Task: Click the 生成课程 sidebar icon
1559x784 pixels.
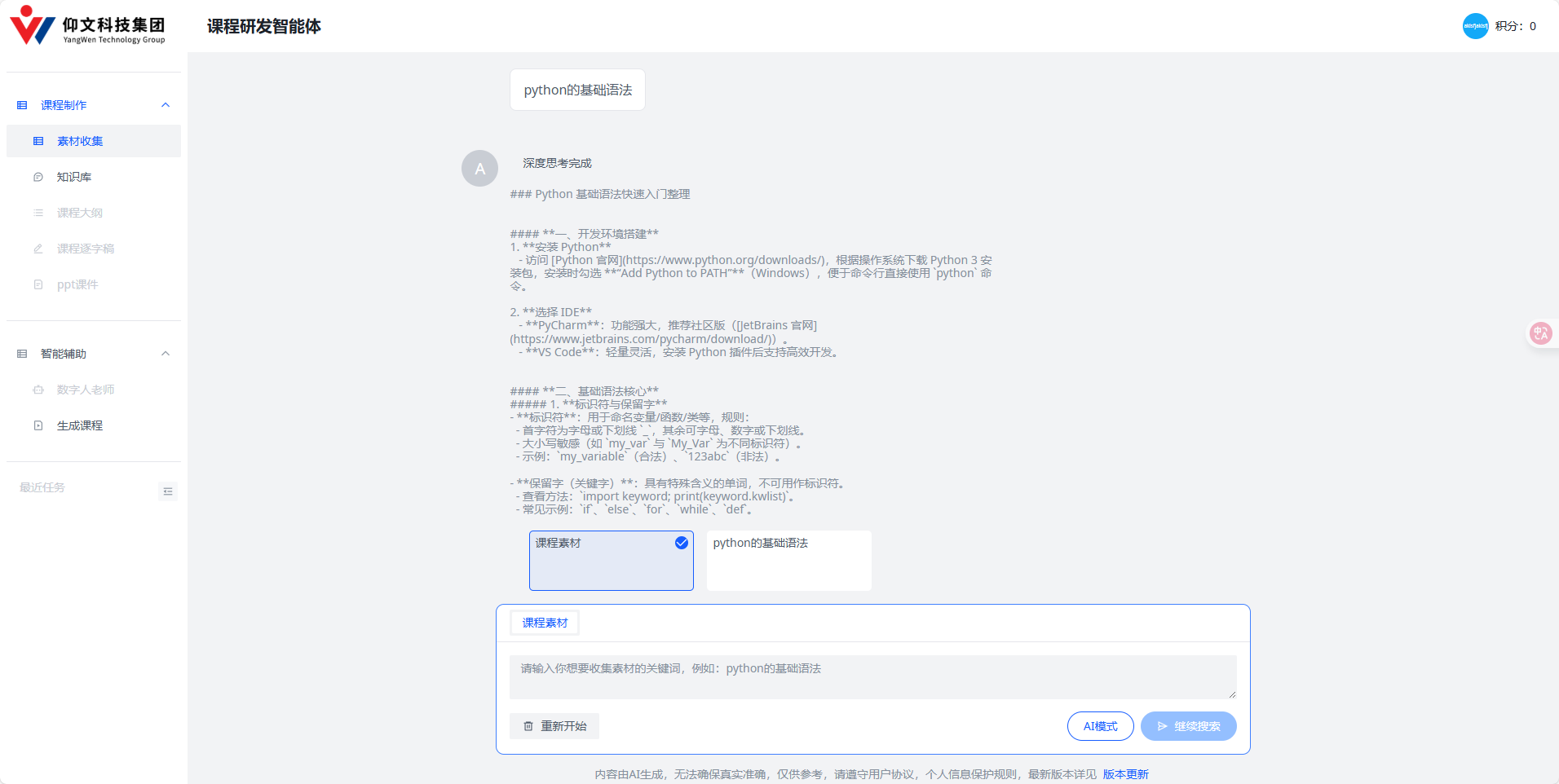Action: click(x=38, y=425)
